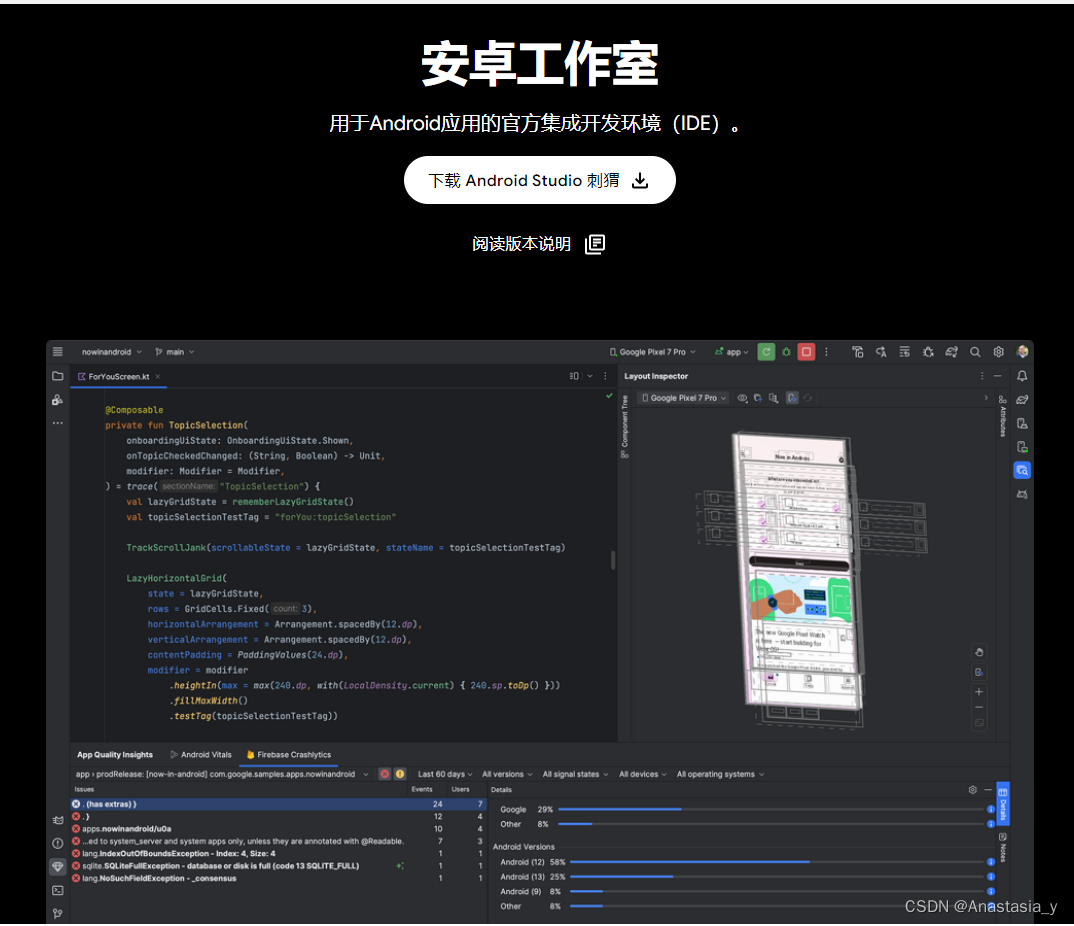The image size is (1074, 926).
Task: Open the release notes link
Action: click(x=538, y=244)
